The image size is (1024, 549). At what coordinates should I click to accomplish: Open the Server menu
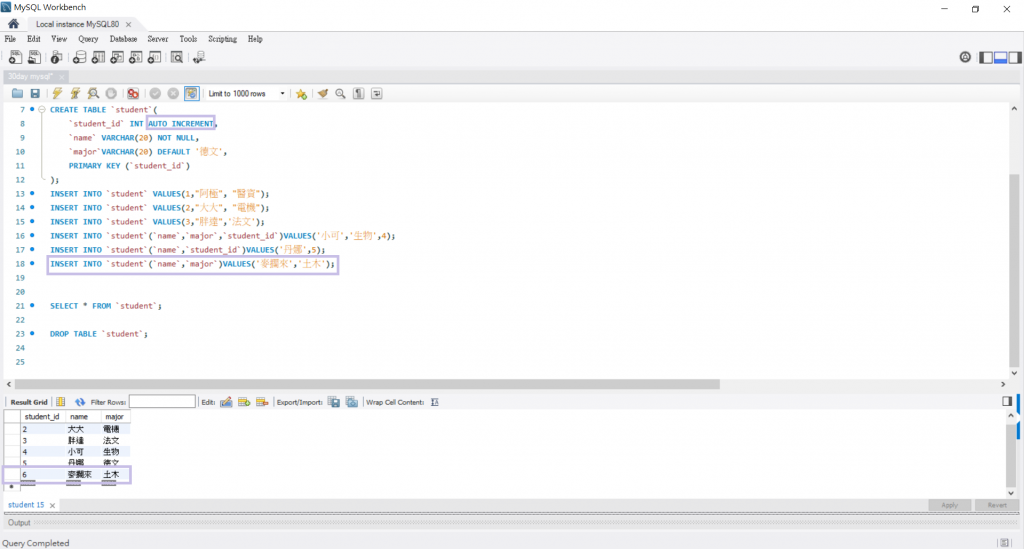pyautogui.click(x=157, y=39)
